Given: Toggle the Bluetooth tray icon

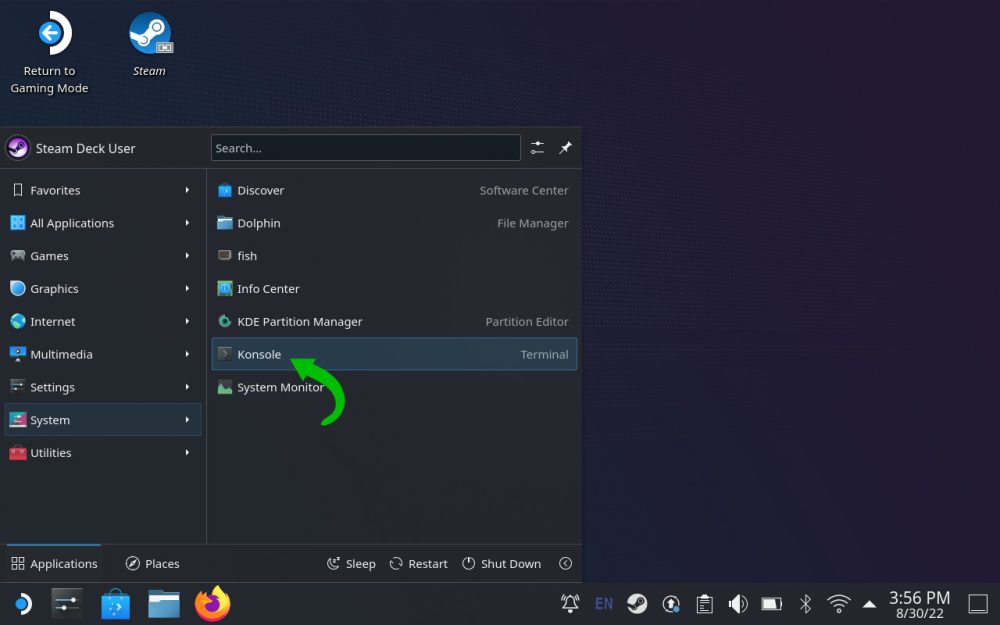Looking at the screenshot, I should click(x=805, y=604).
